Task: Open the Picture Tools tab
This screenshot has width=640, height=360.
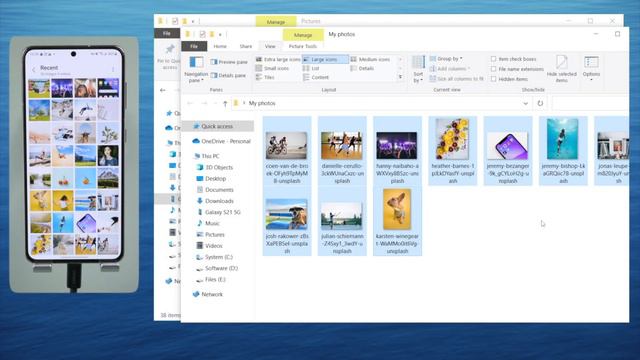Action: coord(302,47)
